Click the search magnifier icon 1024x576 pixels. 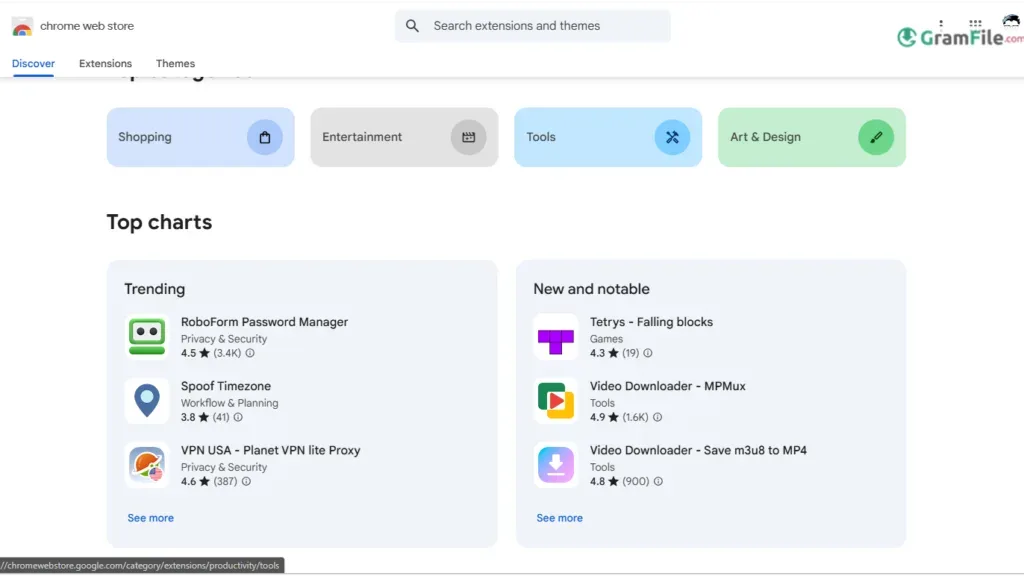[x=412, y=26]
